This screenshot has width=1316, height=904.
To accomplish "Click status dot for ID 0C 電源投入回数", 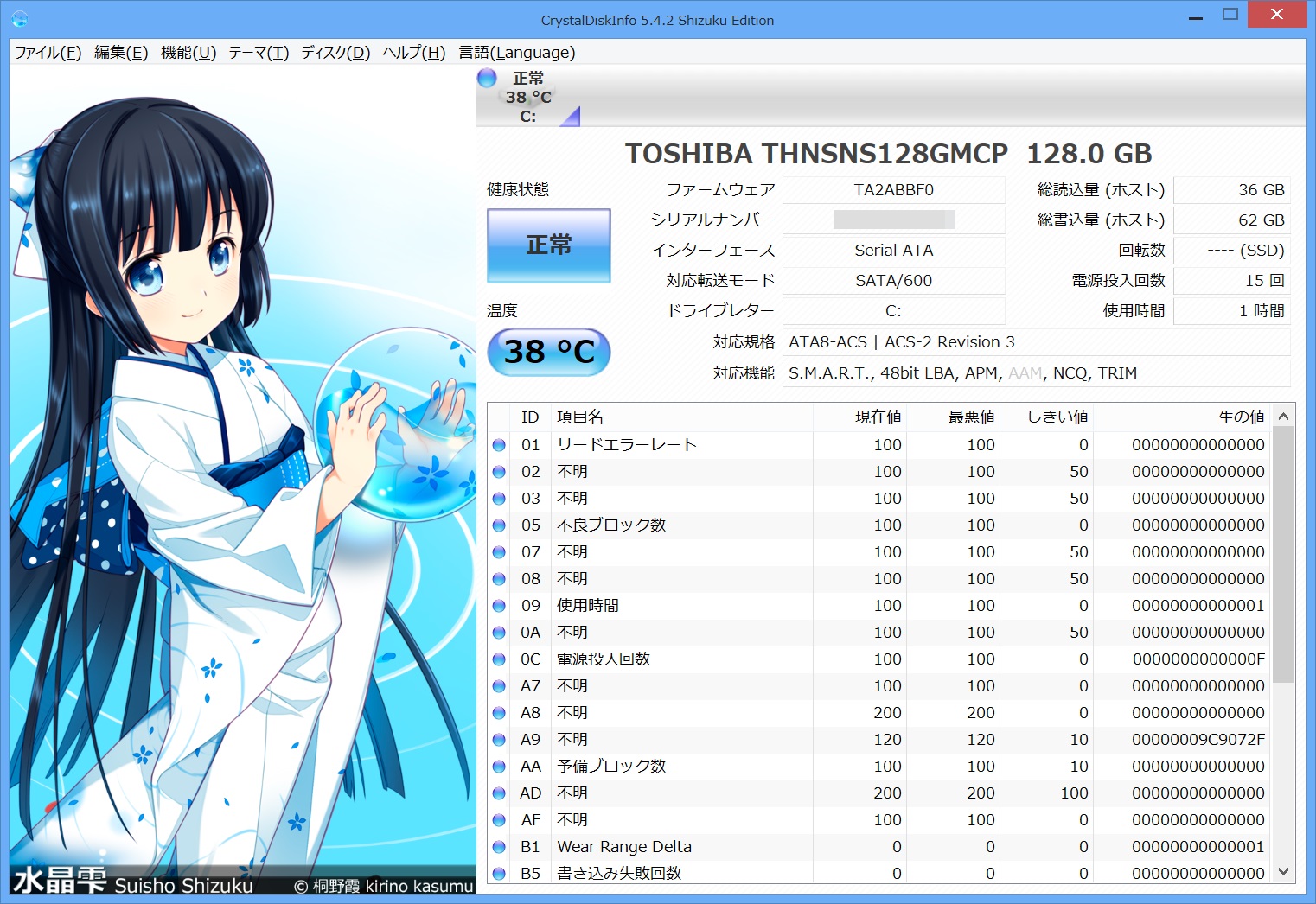I will (x=499, y=659).
